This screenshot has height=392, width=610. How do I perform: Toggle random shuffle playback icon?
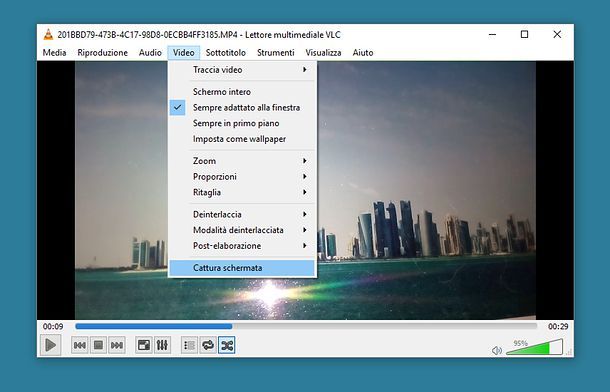pos(227,345)
